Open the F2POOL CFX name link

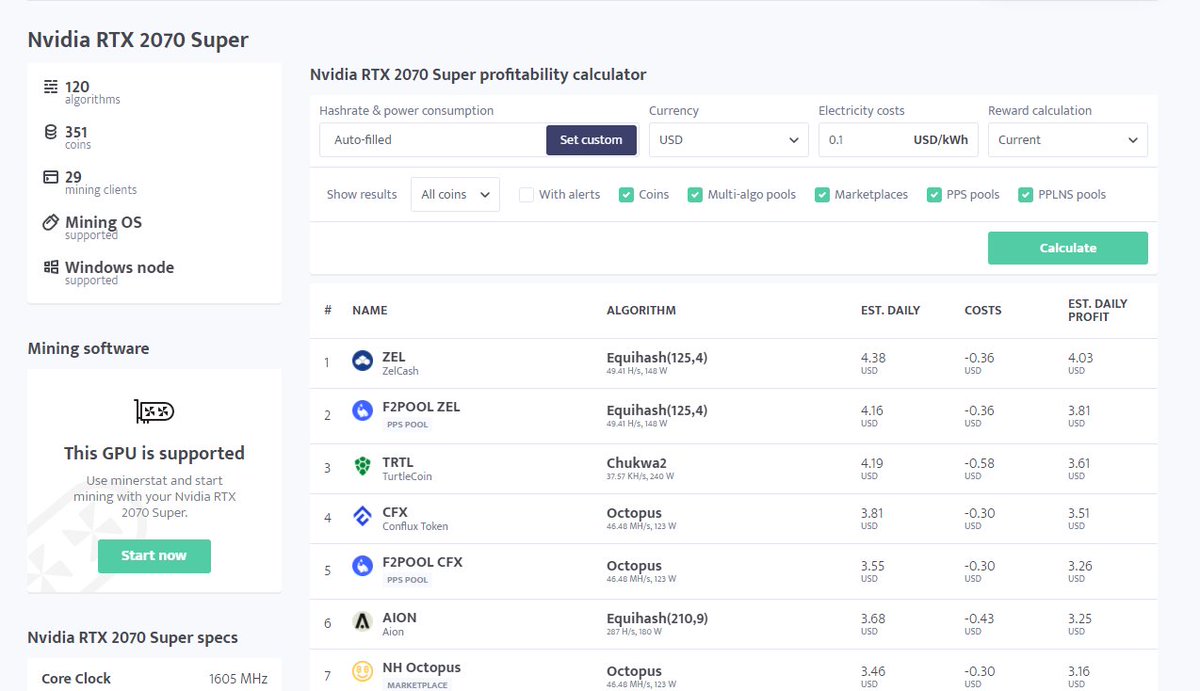click(x=422, y=562)
